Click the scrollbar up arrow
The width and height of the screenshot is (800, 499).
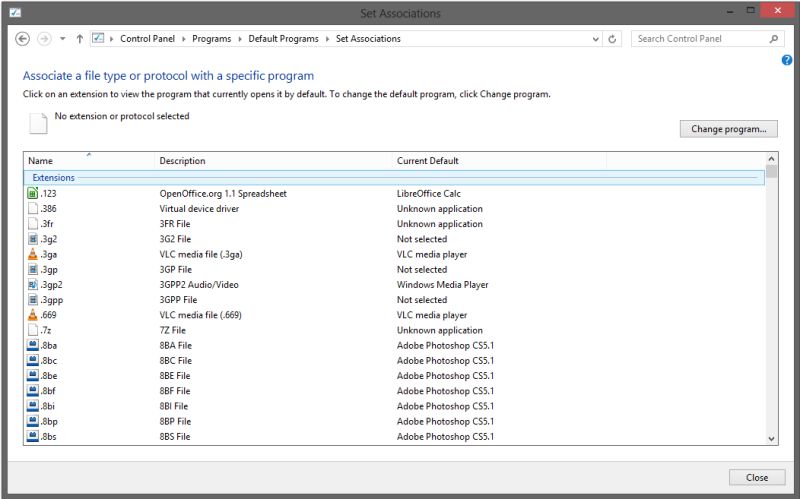point(771,159)
